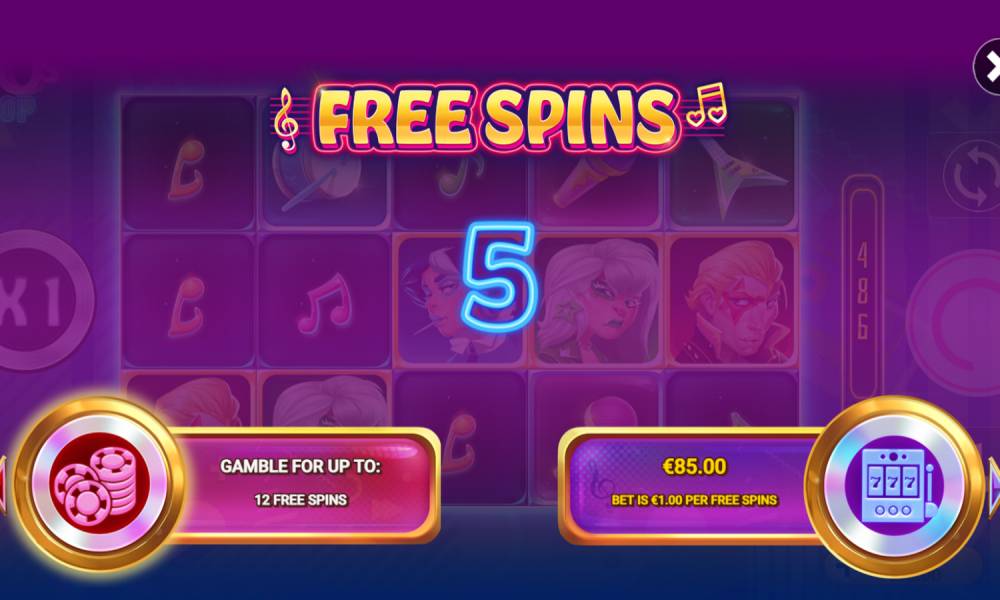Image resolution: width=1000 pixels, height=600 pixels.
Task: Click the red left arrow beside chips icon
Action: [x=3, y=484]
